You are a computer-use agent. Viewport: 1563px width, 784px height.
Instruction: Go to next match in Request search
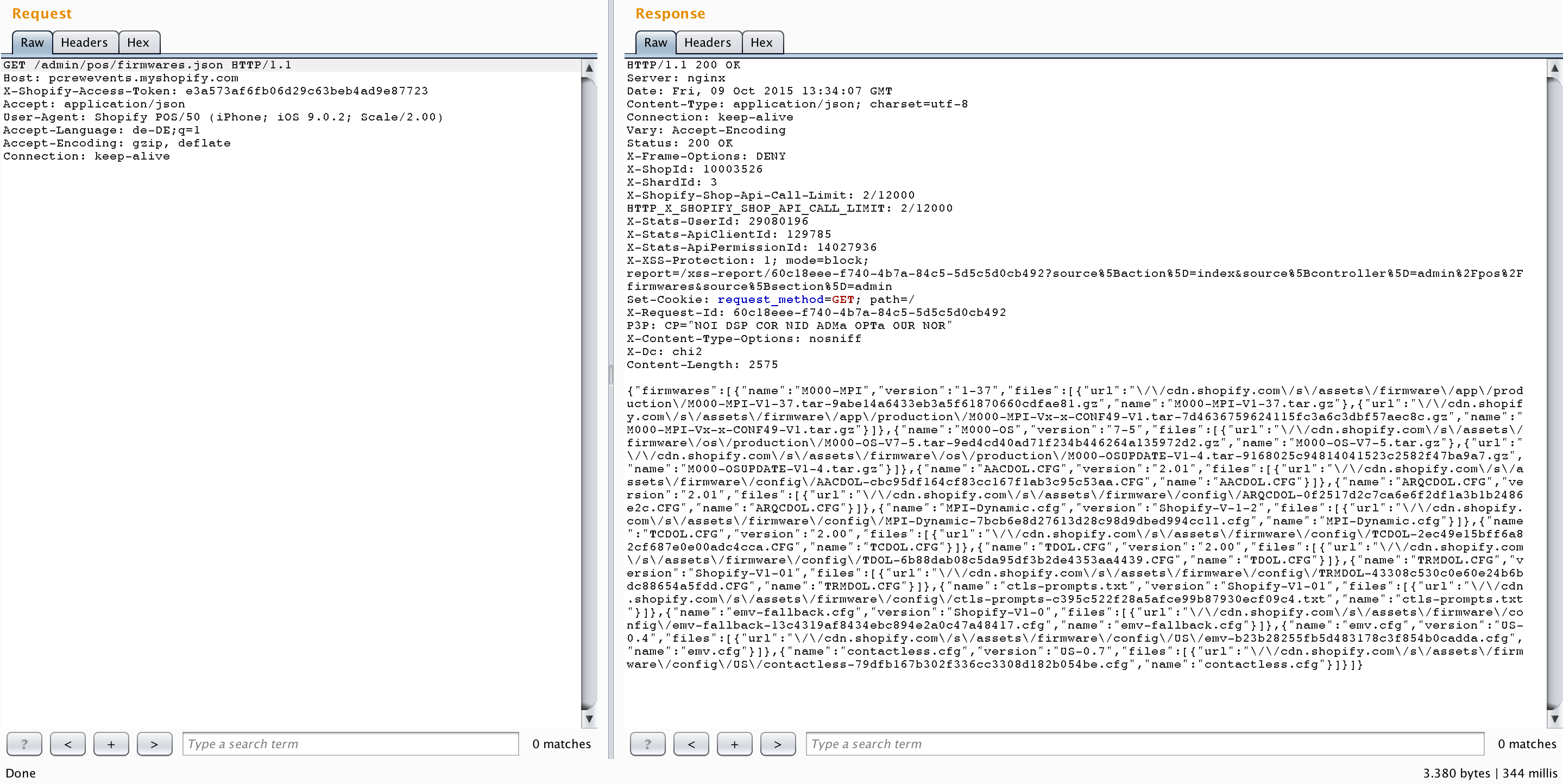point(154,744)
